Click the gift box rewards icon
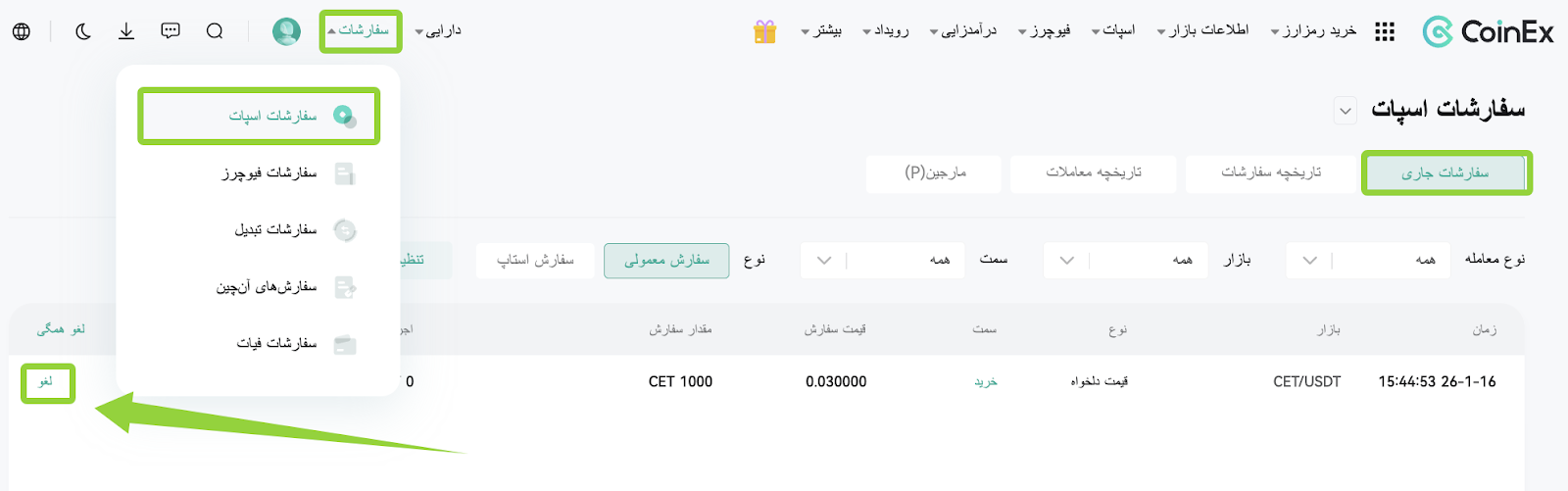 click(x=764, y=31)
